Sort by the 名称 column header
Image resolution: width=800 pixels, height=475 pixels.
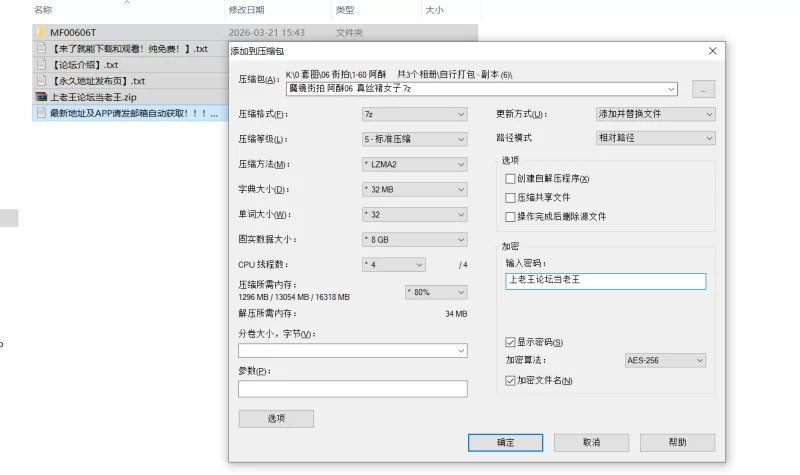43,10
